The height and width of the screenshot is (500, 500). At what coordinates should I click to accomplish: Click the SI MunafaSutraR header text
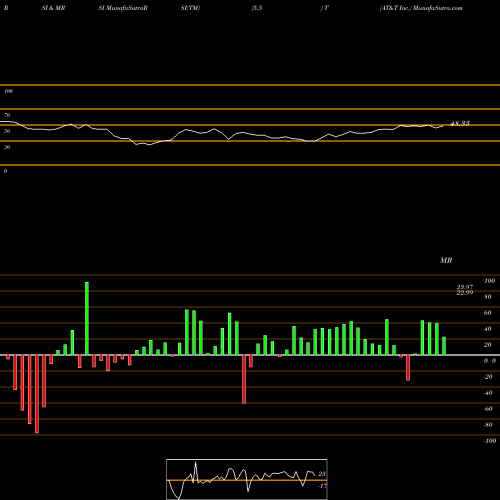[x=123, y=8]
